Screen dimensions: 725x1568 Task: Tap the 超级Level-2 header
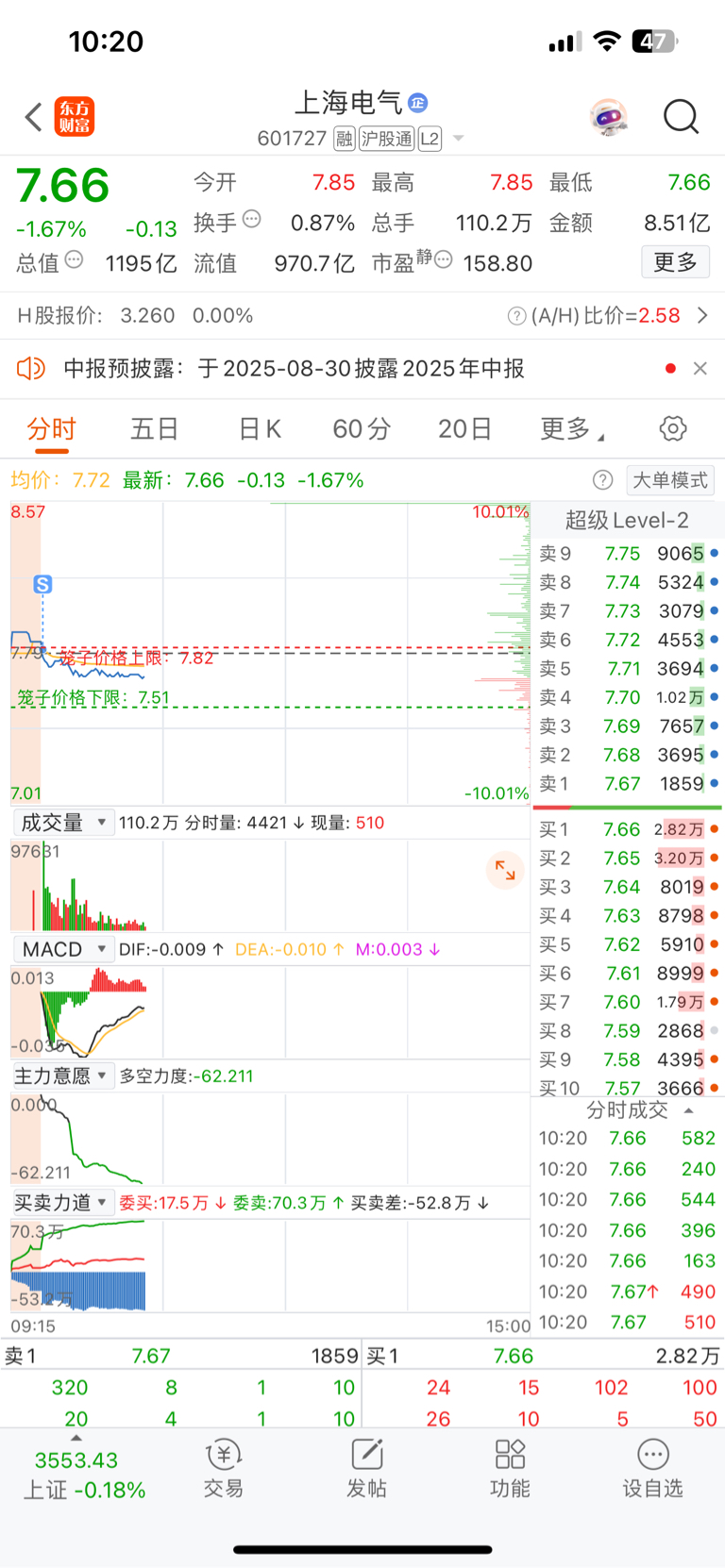[x=627, y=520]
